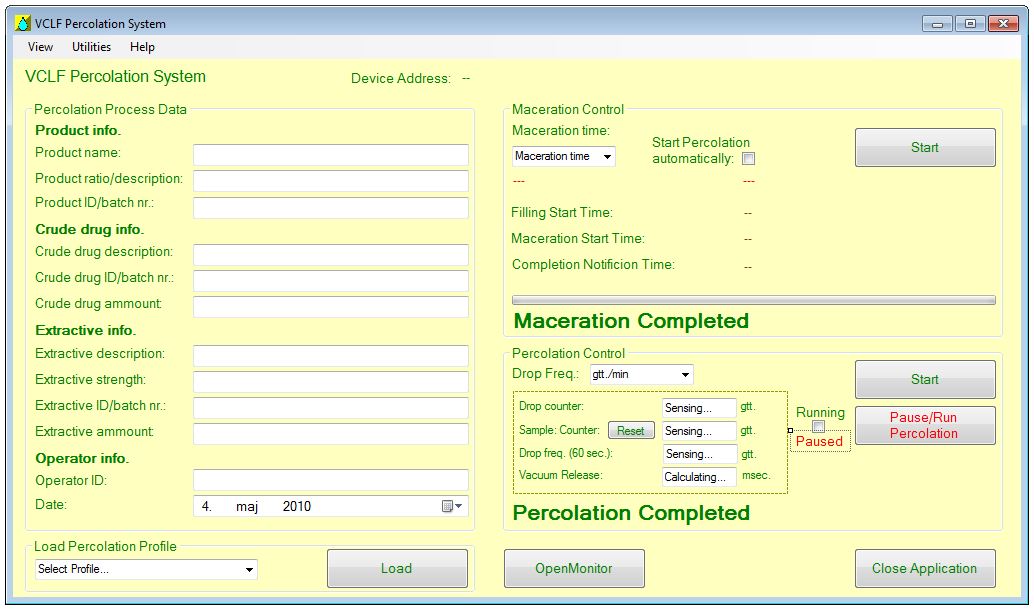Screen dimensions: 1034x610
Task: Select the Extractive ammount field
Action: (x=330, y=433)
